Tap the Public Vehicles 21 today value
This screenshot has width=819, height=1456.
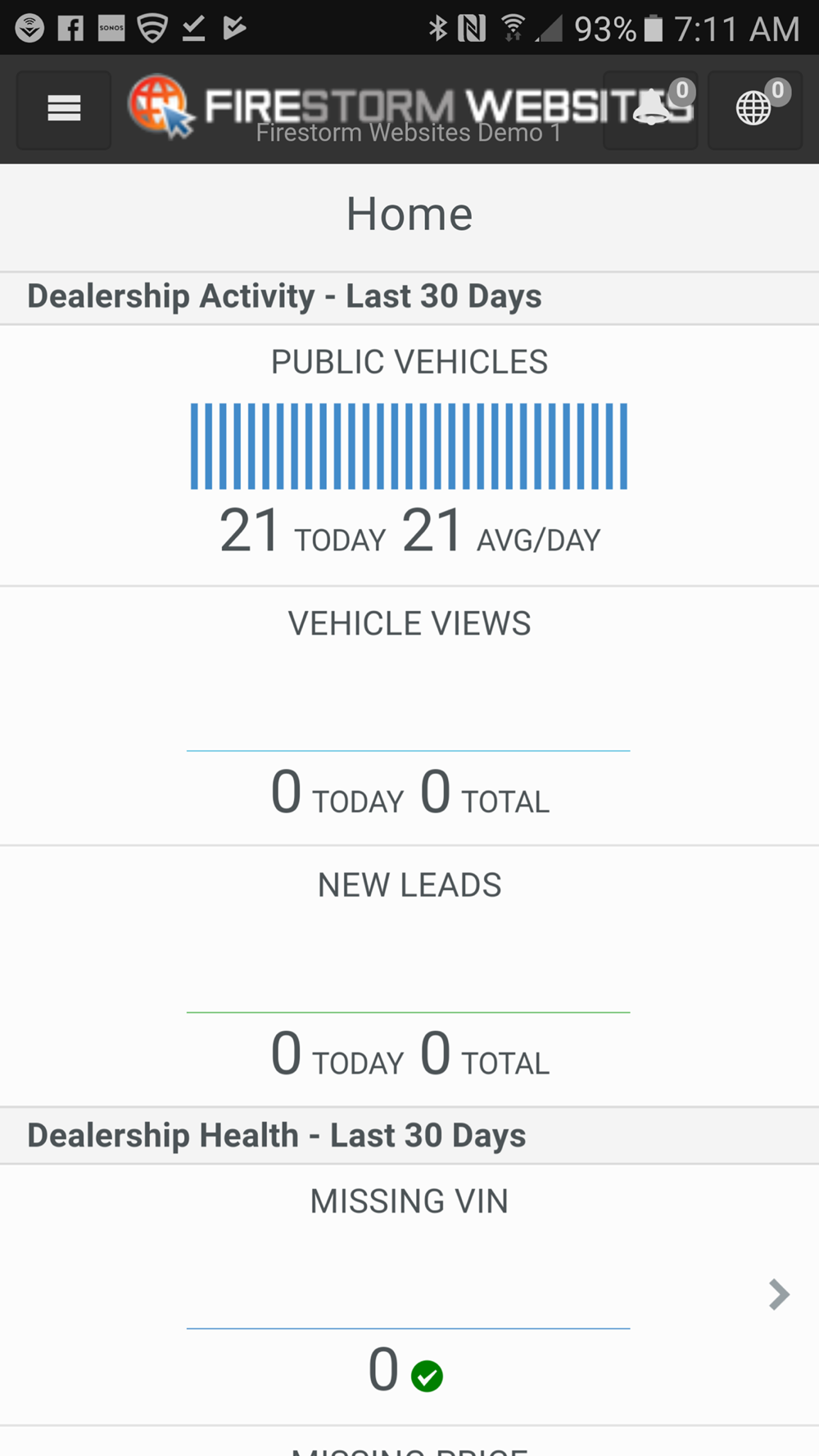pos(250,531)
